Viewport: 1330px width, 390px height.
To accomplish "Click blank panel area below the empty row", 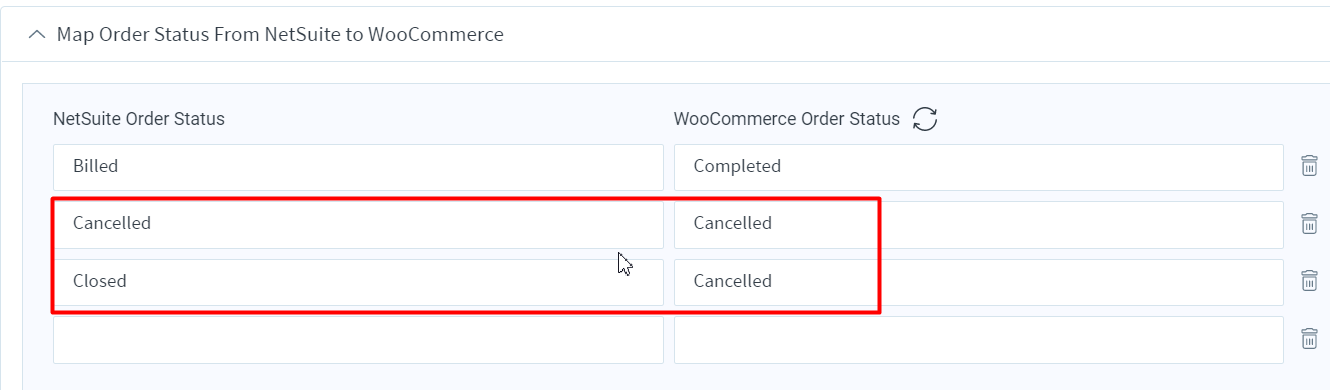I will [670, 377].
